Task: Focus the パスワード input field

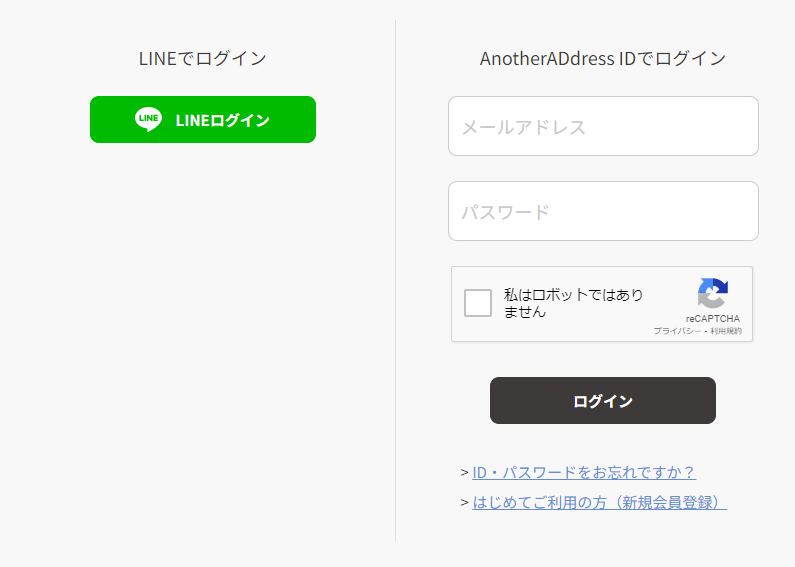Action: (x=603, y=211)
